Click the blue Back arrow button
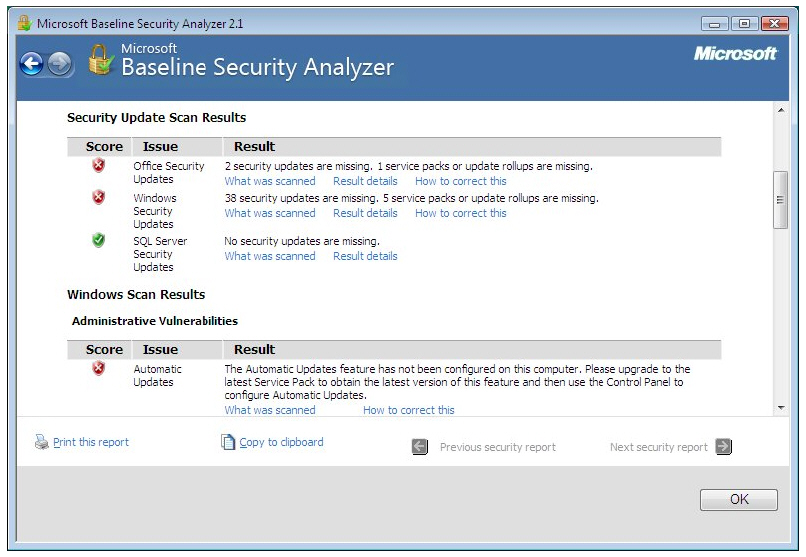Screen dimensions: 806x557 point(32,65)
